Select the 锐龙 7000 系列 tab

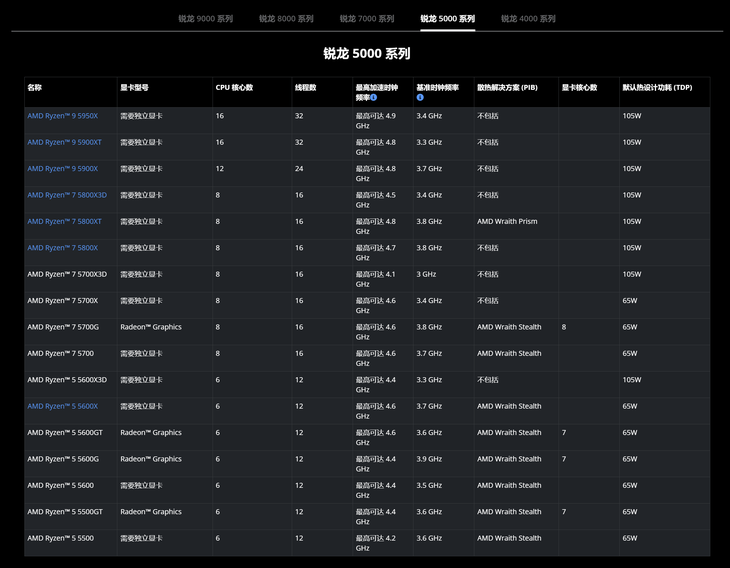pyautogui.click(x=366, y=18)
